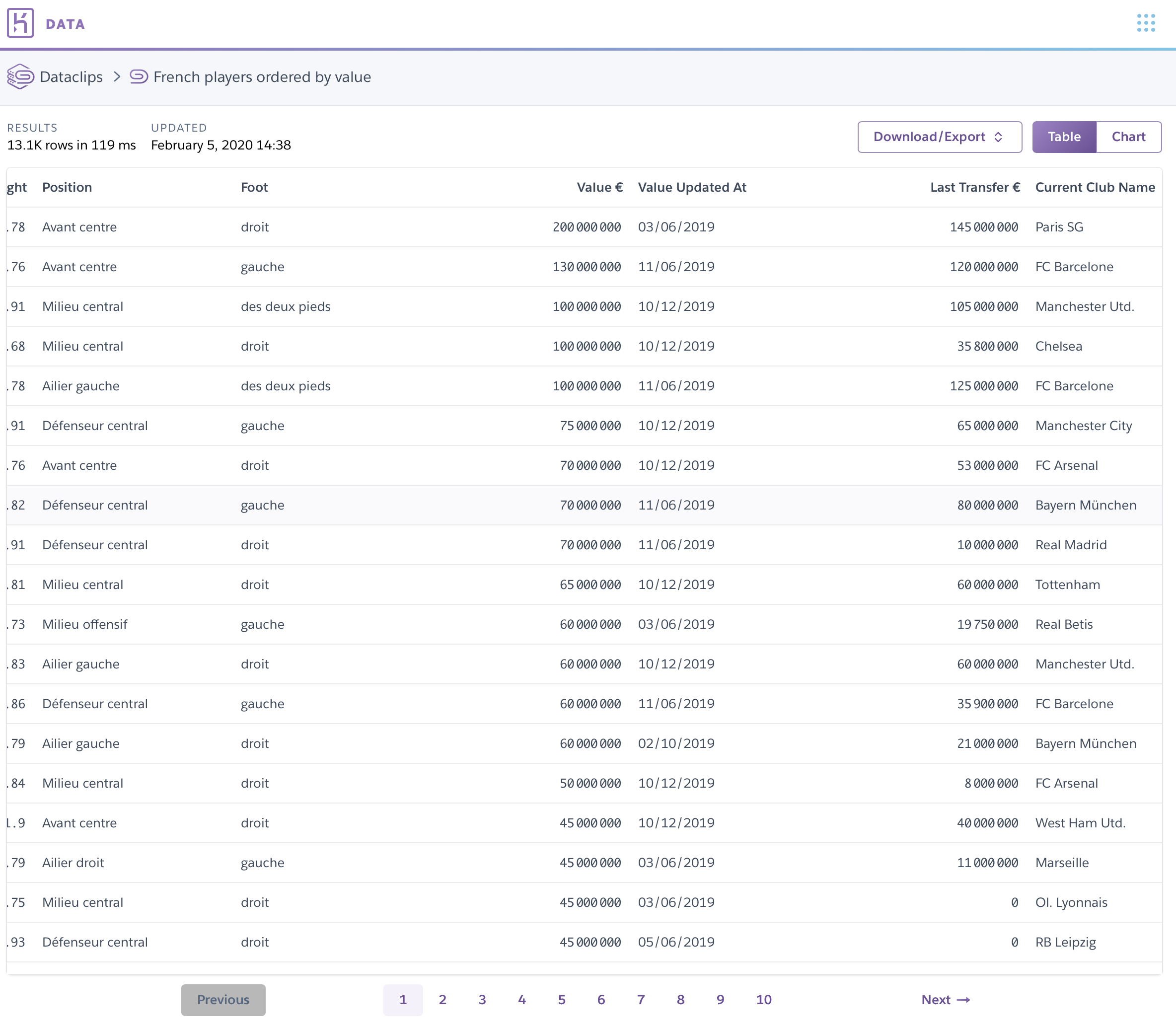Click the DATA header label
The width and height of the screenshot is (1176, 1028).
(x=66, y=24)
